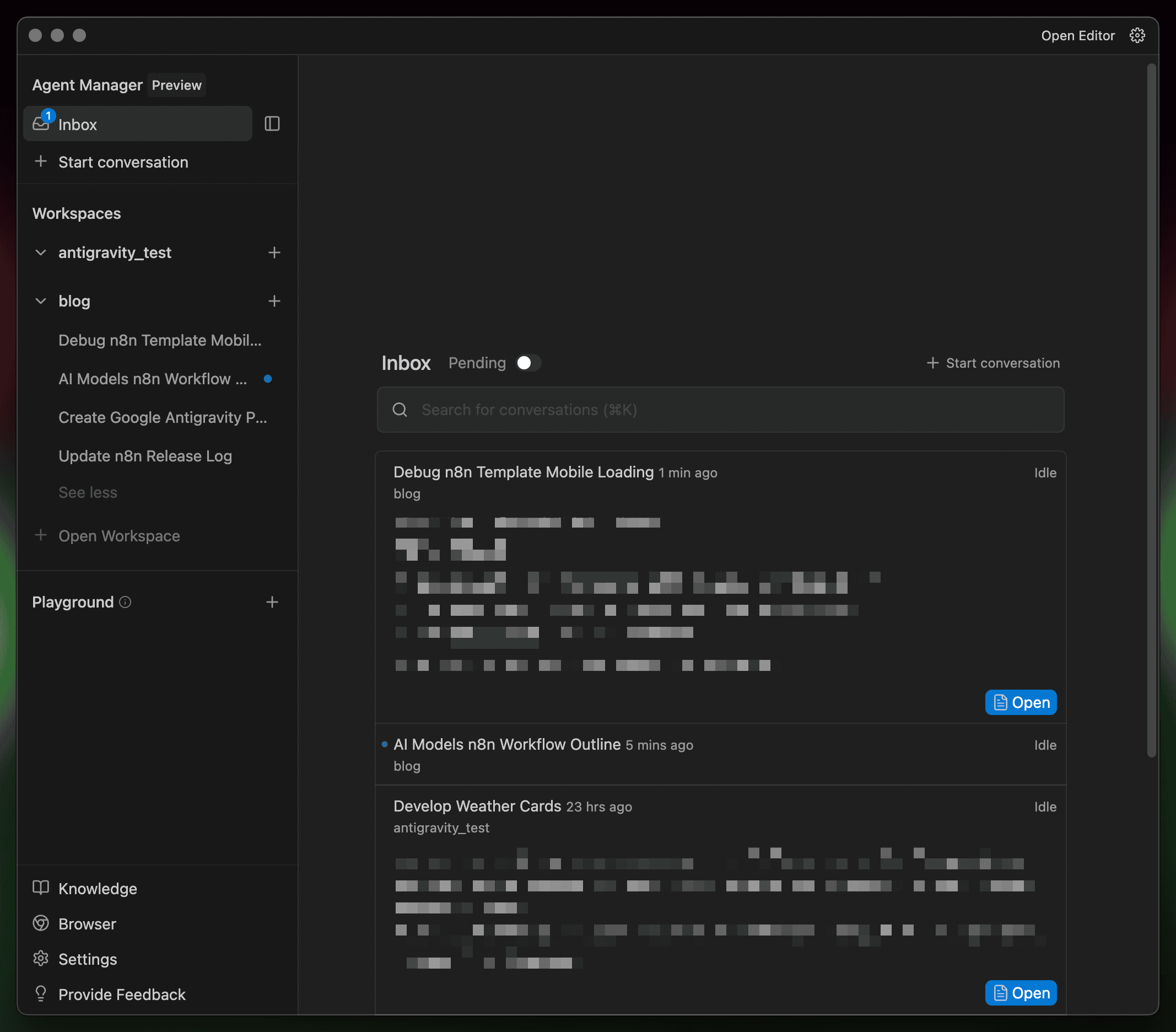Click the plus next to the blog workspace
The width and height of the screenshot is (1176, 1032).
[x=274, y=300]
